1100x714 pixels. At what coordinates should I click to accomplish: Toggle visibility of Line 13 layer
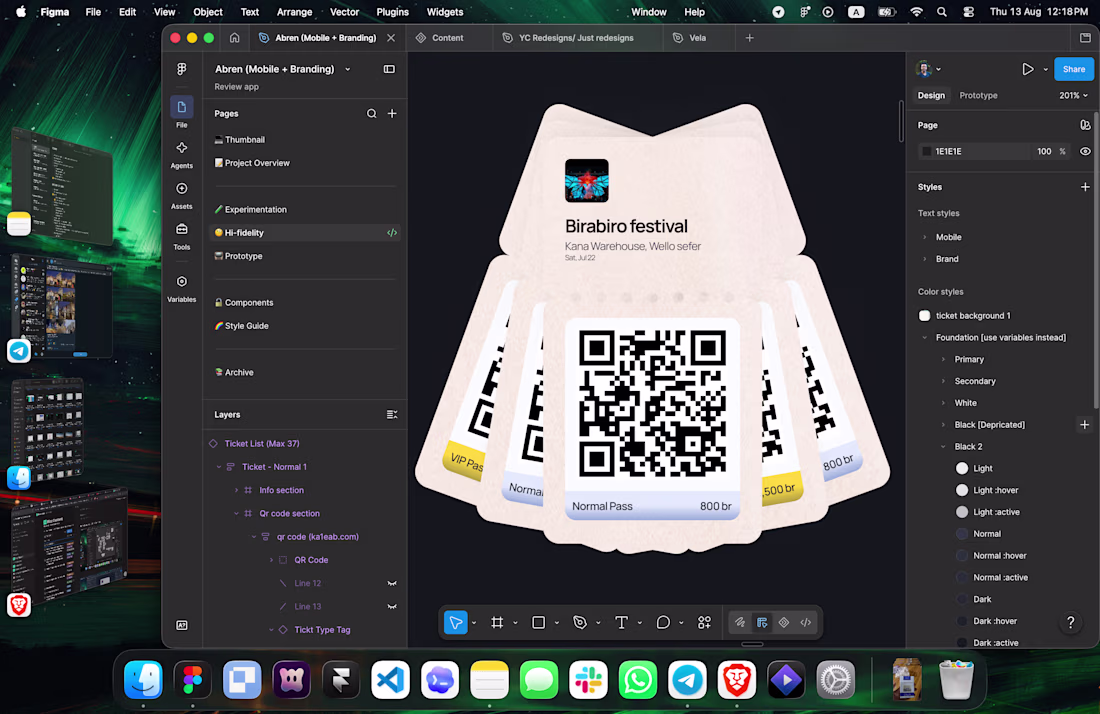(392, 607)
